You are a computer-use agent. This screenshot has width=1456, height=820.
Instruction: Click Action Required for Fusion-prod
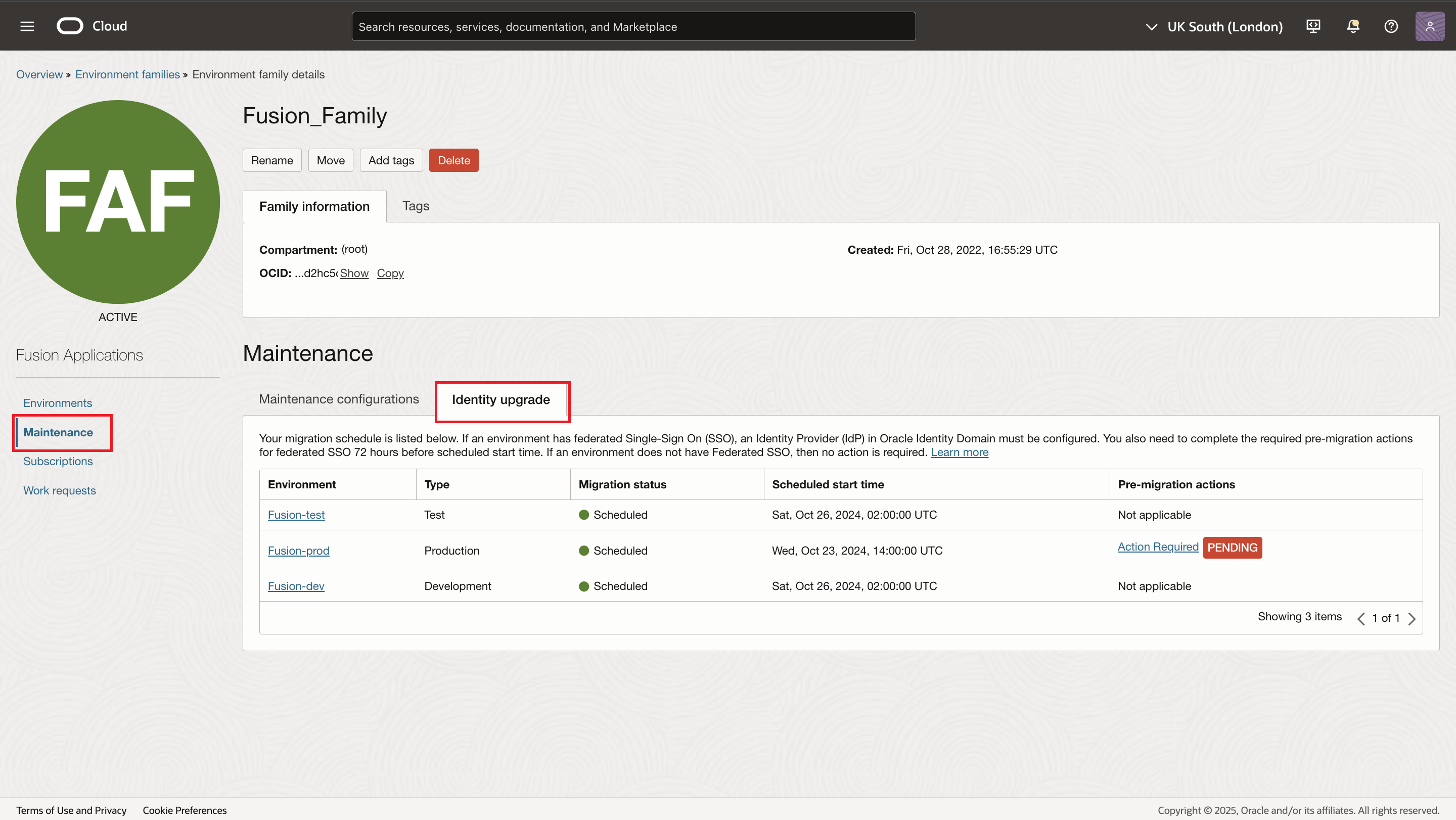pyautogui.click(x=1158, y=546)
